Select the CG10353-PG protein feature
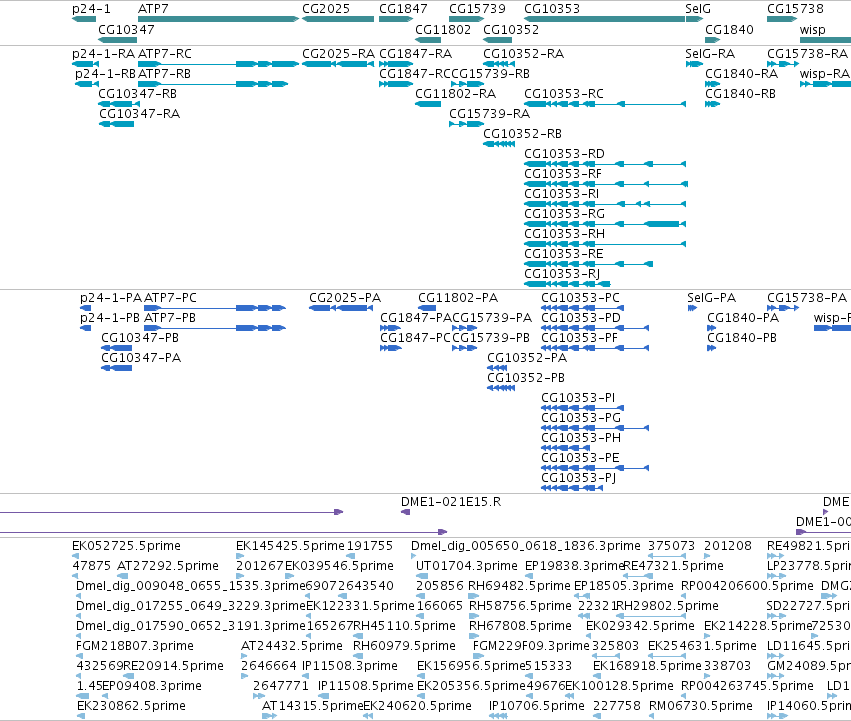The image size is (851, 721). tap(595, 428)
